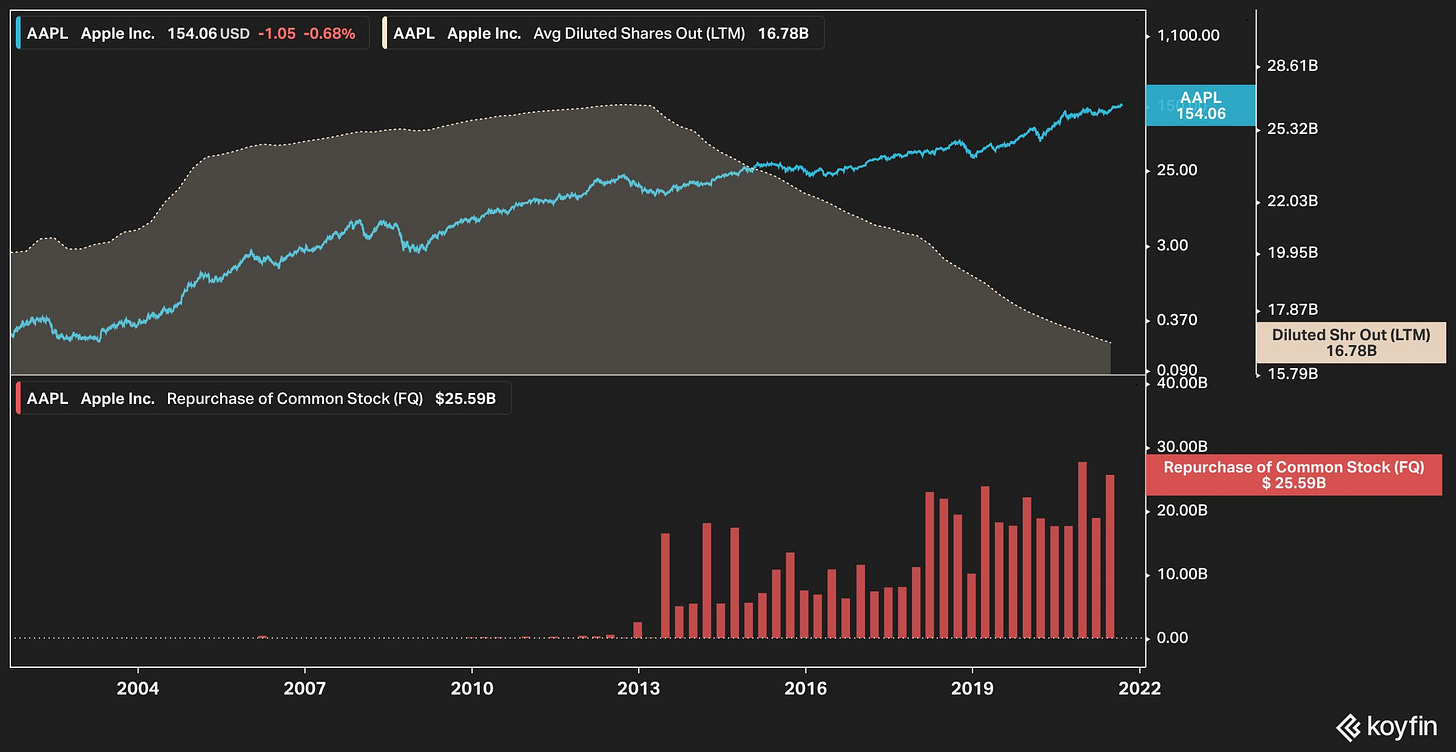
Task: Click the AAPL price legend label
Action: tap(191, 33)
